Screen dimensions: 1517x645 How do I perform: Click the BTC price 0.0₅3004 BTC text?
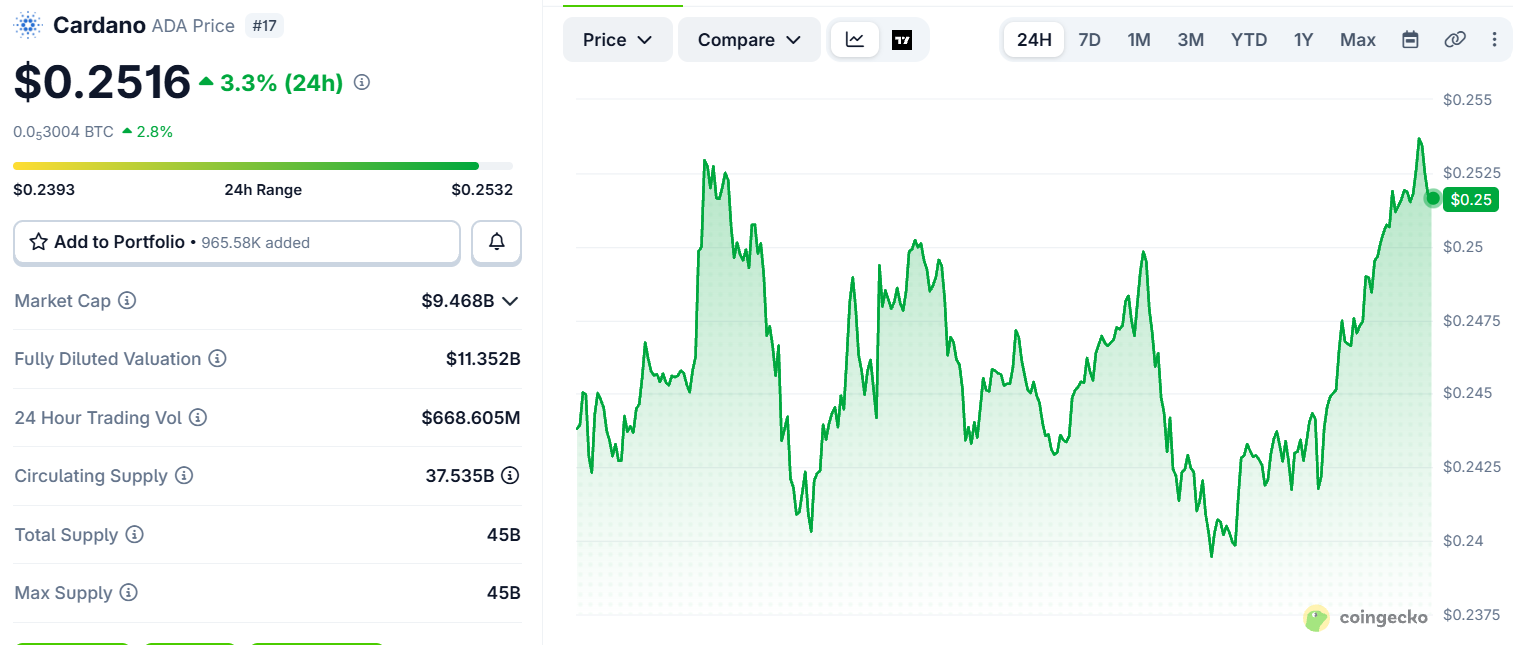(63, 132)
